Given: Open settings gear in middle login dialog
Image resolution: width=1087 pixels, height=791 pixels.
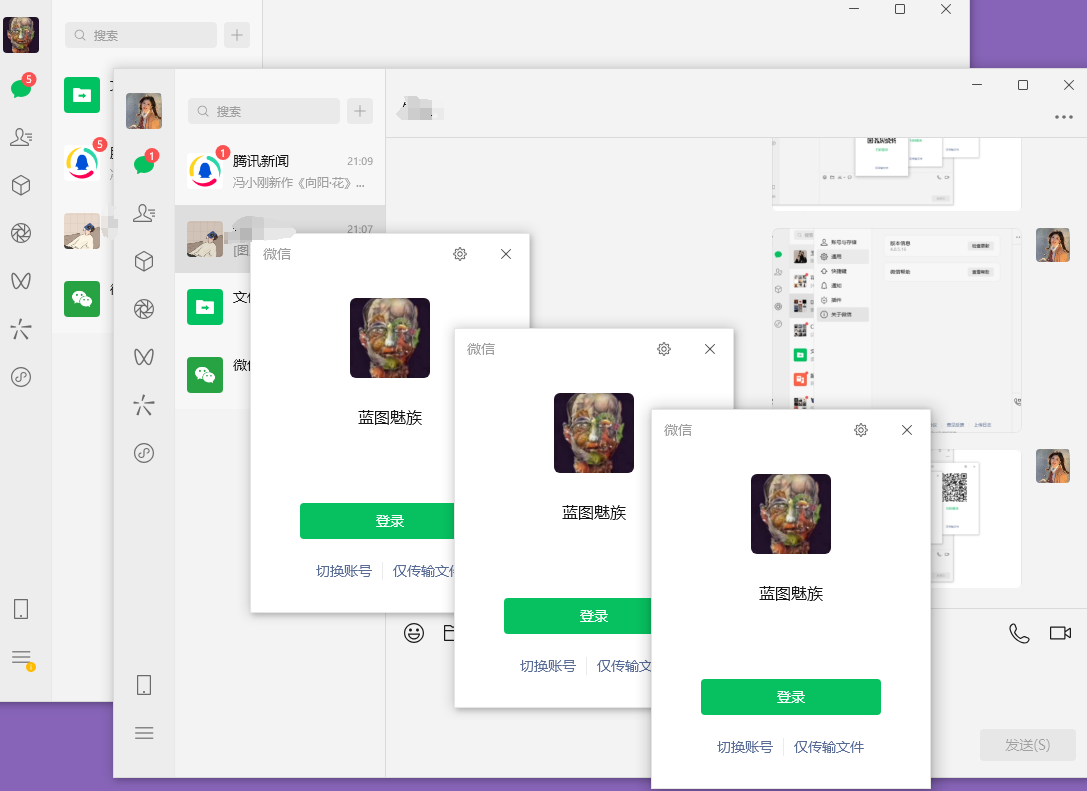Looking at the screenshot, I should point(663,349).
